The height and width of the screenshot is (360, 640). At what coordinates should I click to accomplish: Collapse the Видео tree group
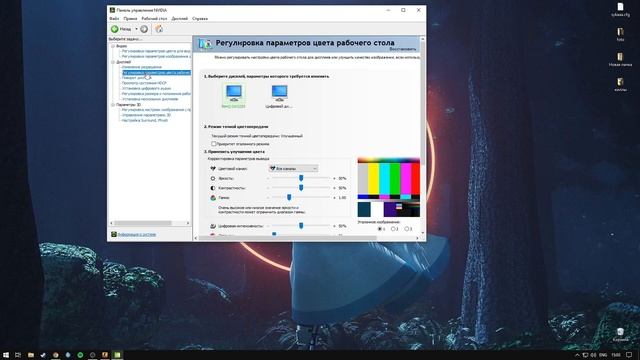113,46
